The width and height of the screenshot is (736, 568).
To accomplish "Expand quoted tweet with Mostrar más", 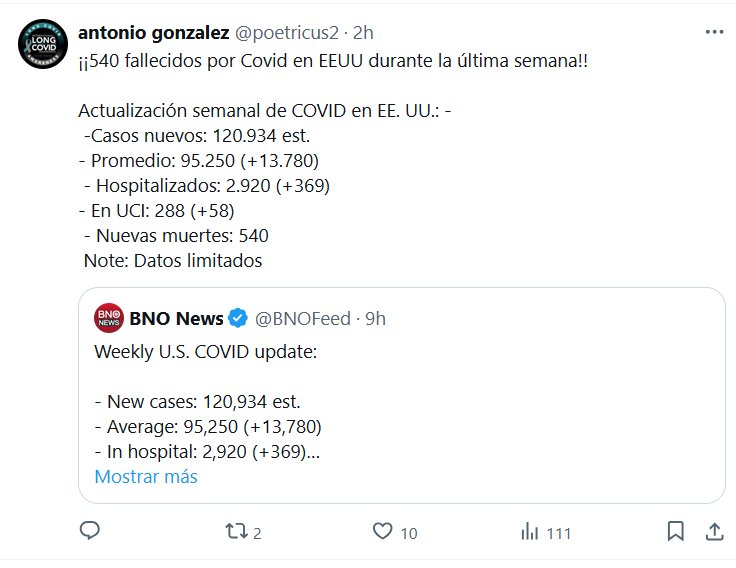I will 146,476.
